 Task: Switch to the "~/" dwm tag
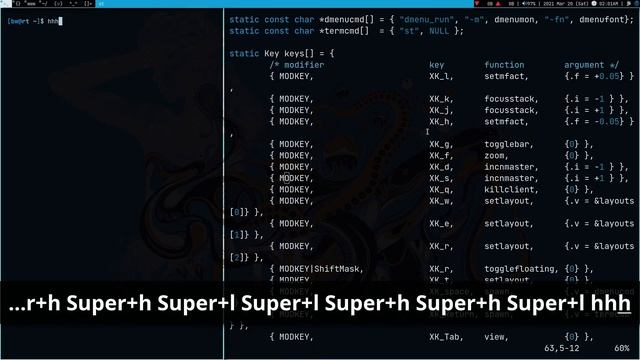[44, 4]
